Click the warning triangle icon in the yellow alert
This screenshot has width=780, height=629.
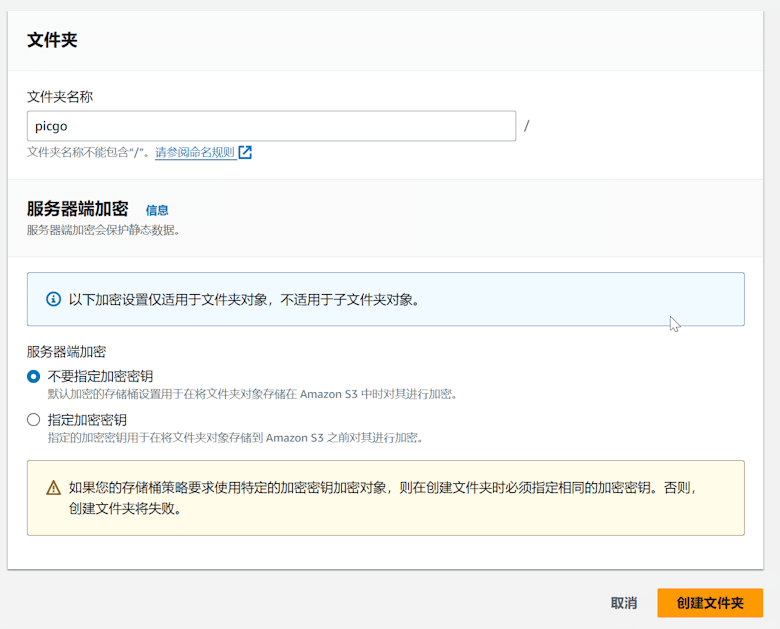tap(54, 488)
